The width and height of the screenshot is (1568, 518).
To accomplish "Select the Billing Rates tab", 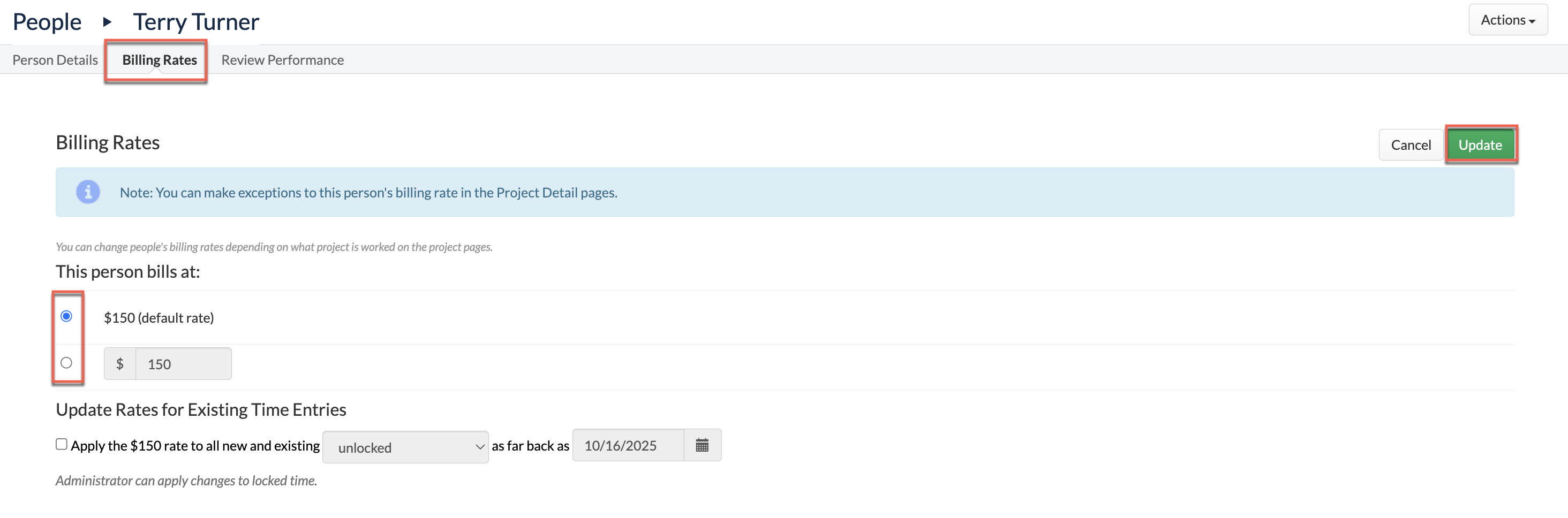I will (160, 59).
